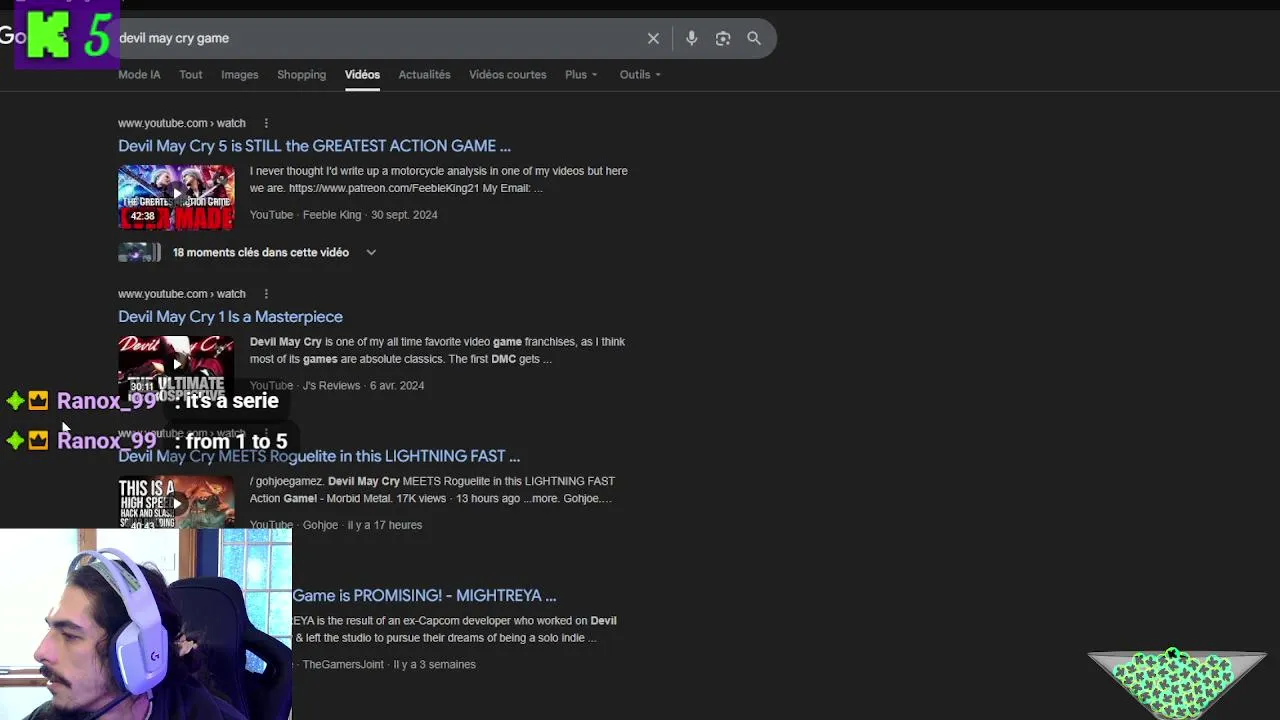Switch to the Tout tab

[191, 75]
